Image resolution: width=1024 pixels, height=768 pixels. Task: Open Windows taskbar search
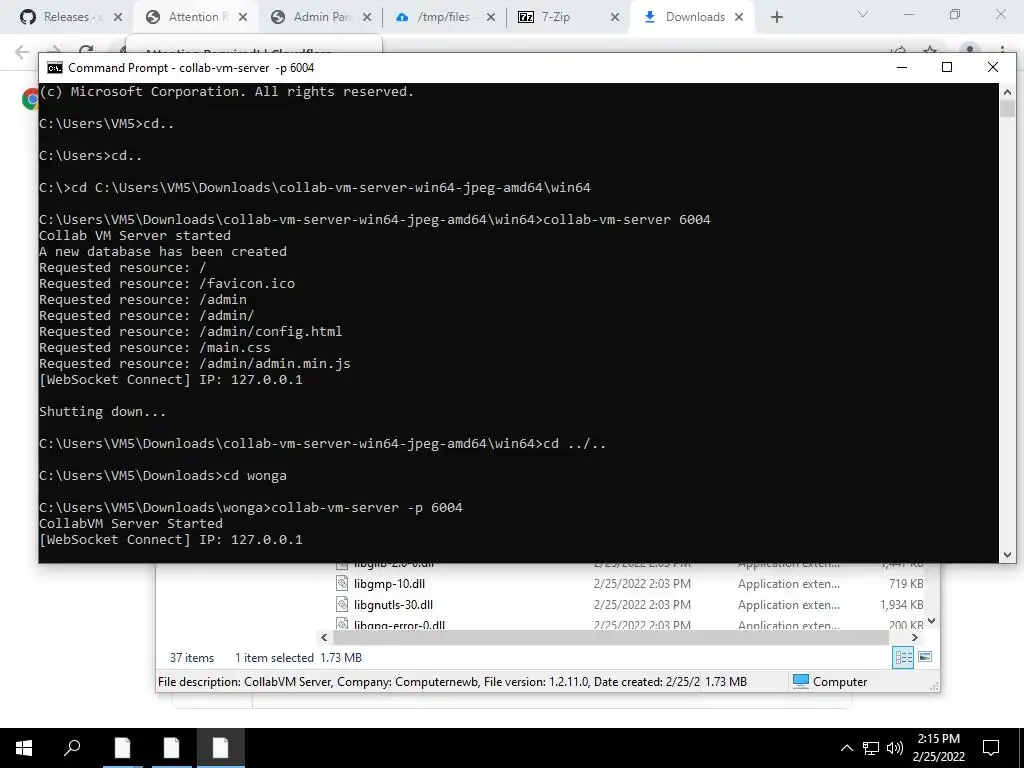click(x=72, y=748)
